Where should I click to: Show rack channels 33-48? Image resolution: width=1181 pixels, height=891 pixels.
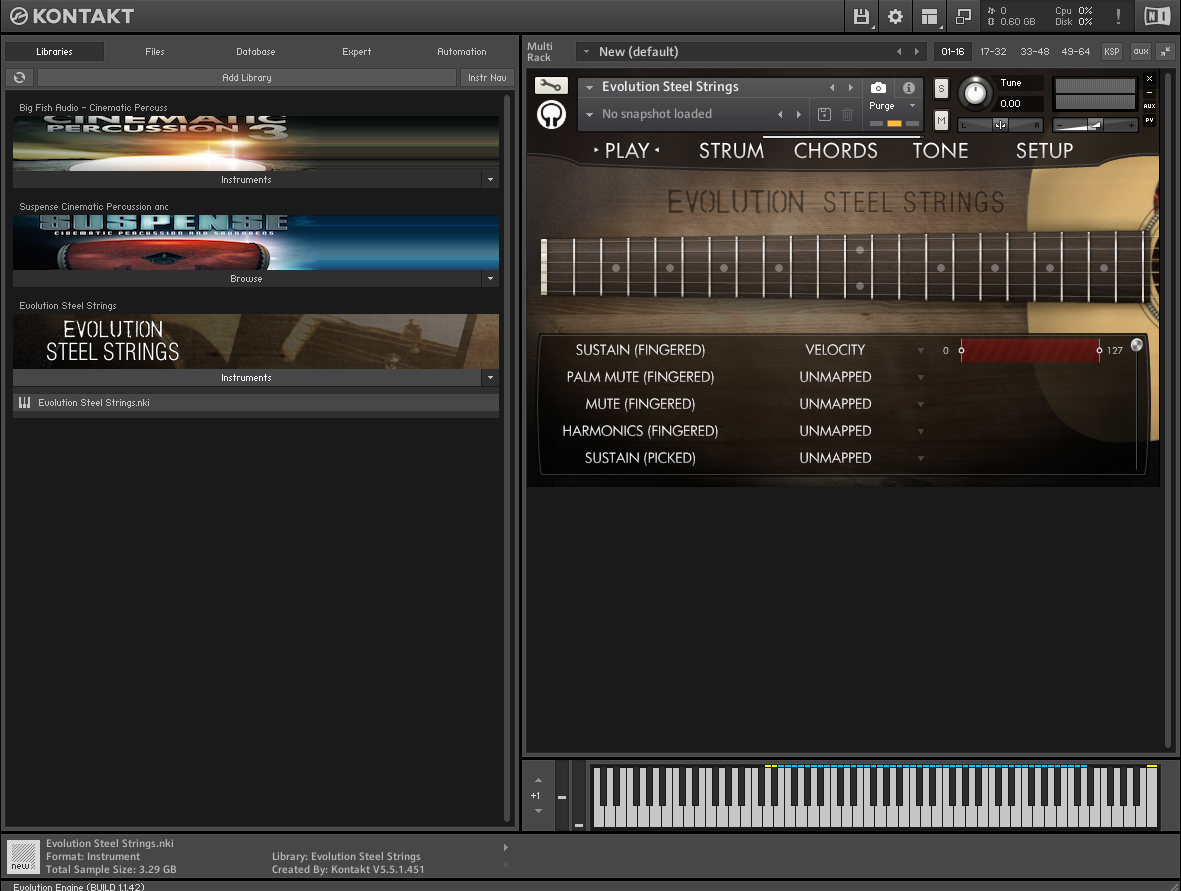1035,51
